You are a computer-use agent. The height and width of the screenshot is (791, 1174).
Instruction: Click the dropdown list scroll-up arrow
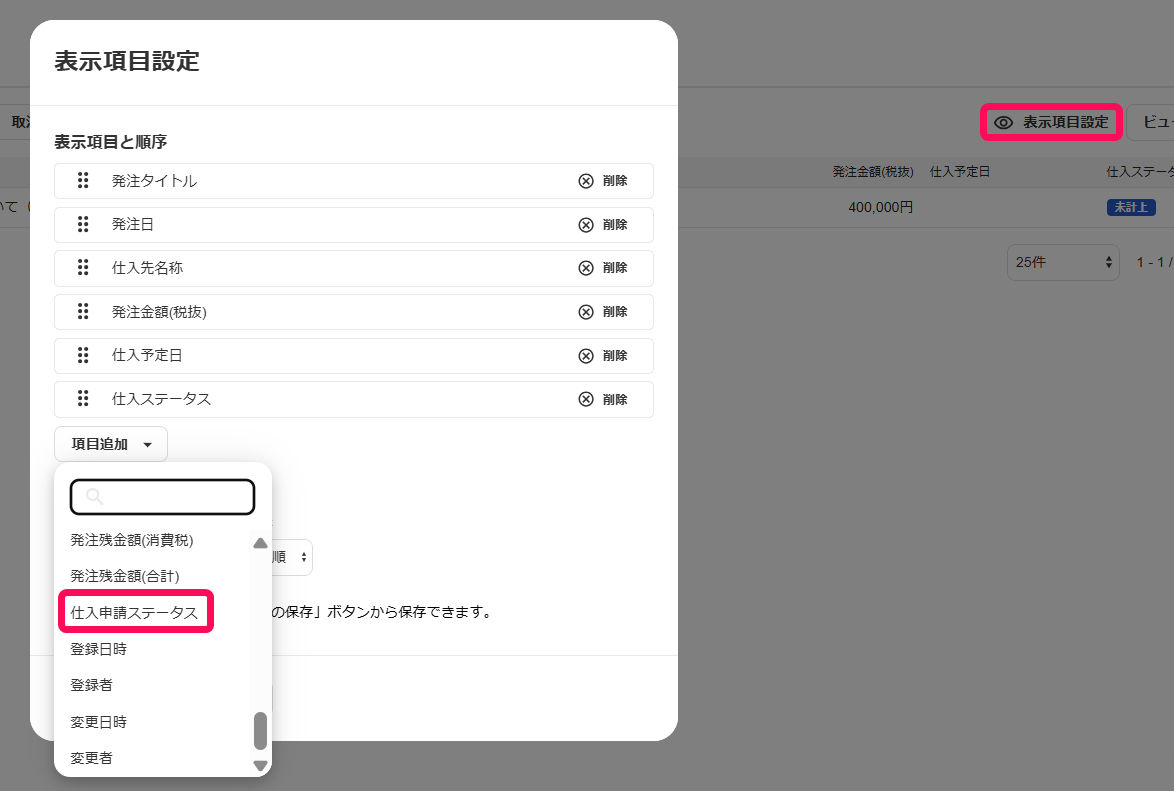[261, 543]
